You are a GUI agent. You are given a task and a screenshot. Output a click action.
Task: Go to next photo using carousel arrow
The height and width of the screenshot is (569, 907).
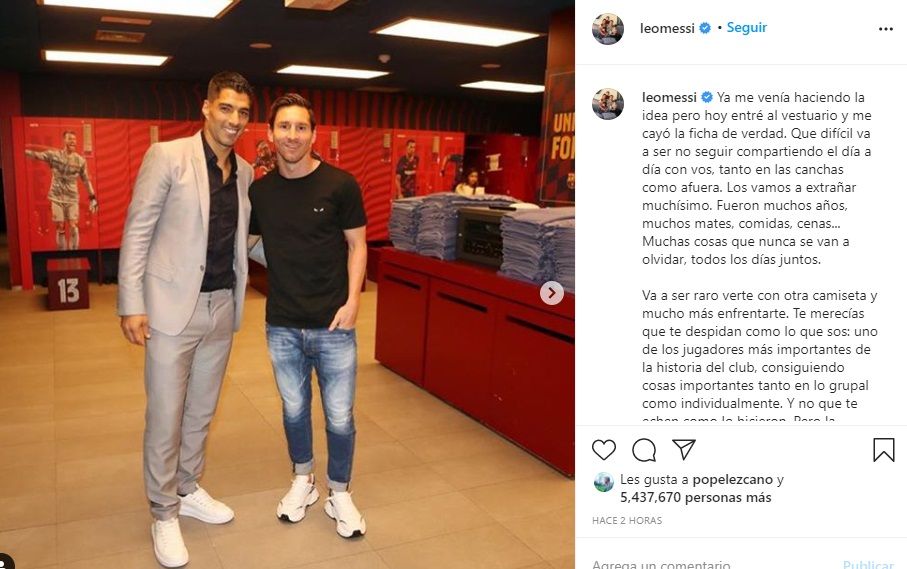click(x=552, y=293)
